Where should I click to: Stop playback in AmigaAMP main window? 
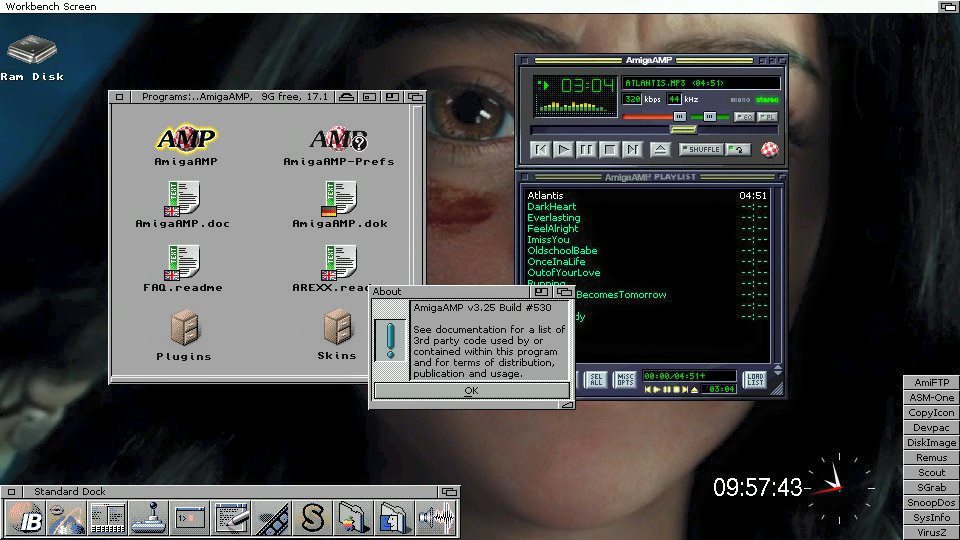[x=609, y=149]
